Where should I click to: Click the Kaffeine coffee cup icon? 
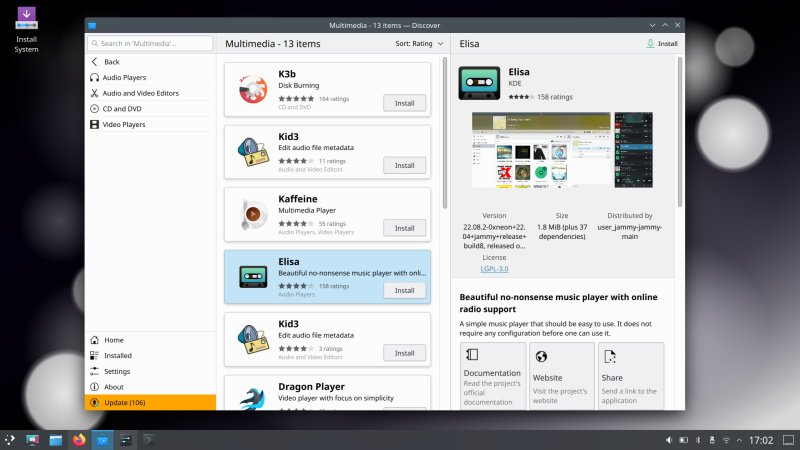tap(253, 214)
